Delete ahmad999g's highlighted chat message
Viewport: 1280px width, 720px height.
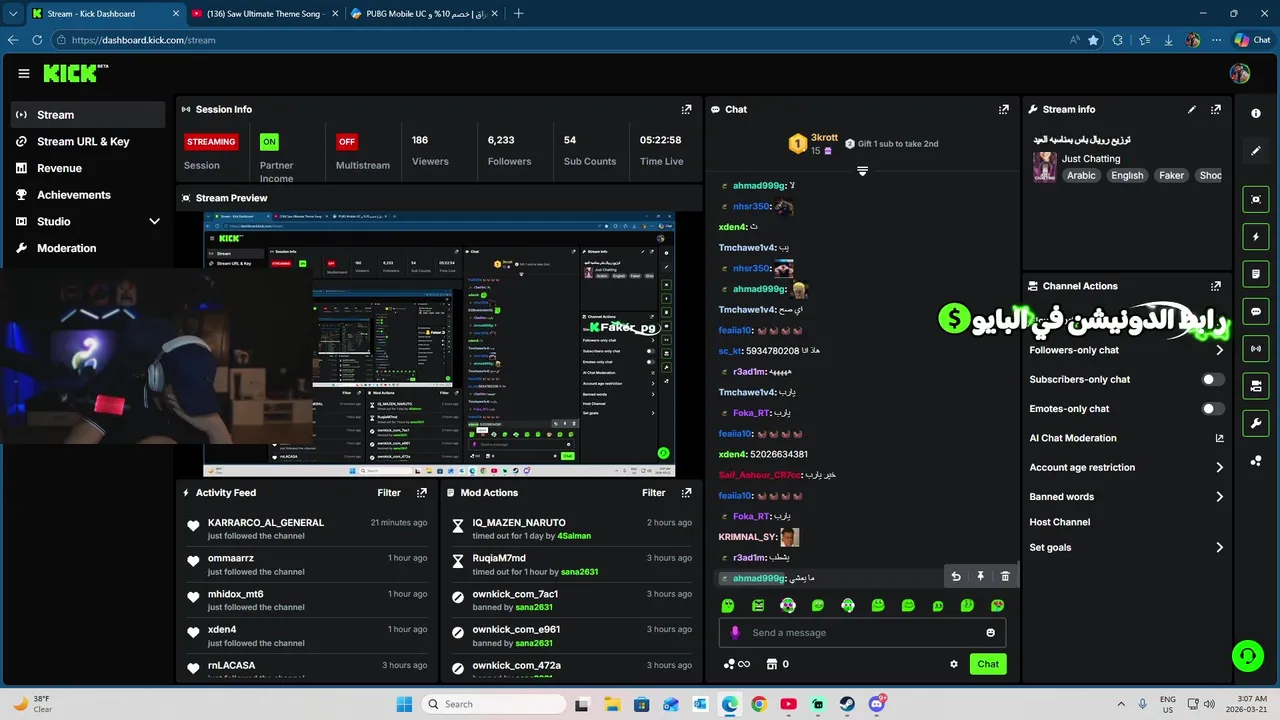pos(1005,576)
